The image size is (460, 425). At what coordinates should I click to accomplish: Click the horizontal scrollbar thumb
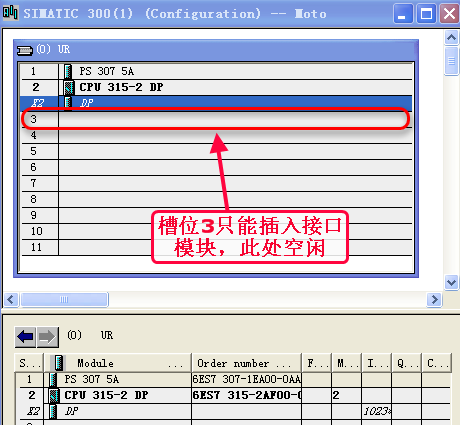coord(64,300)
